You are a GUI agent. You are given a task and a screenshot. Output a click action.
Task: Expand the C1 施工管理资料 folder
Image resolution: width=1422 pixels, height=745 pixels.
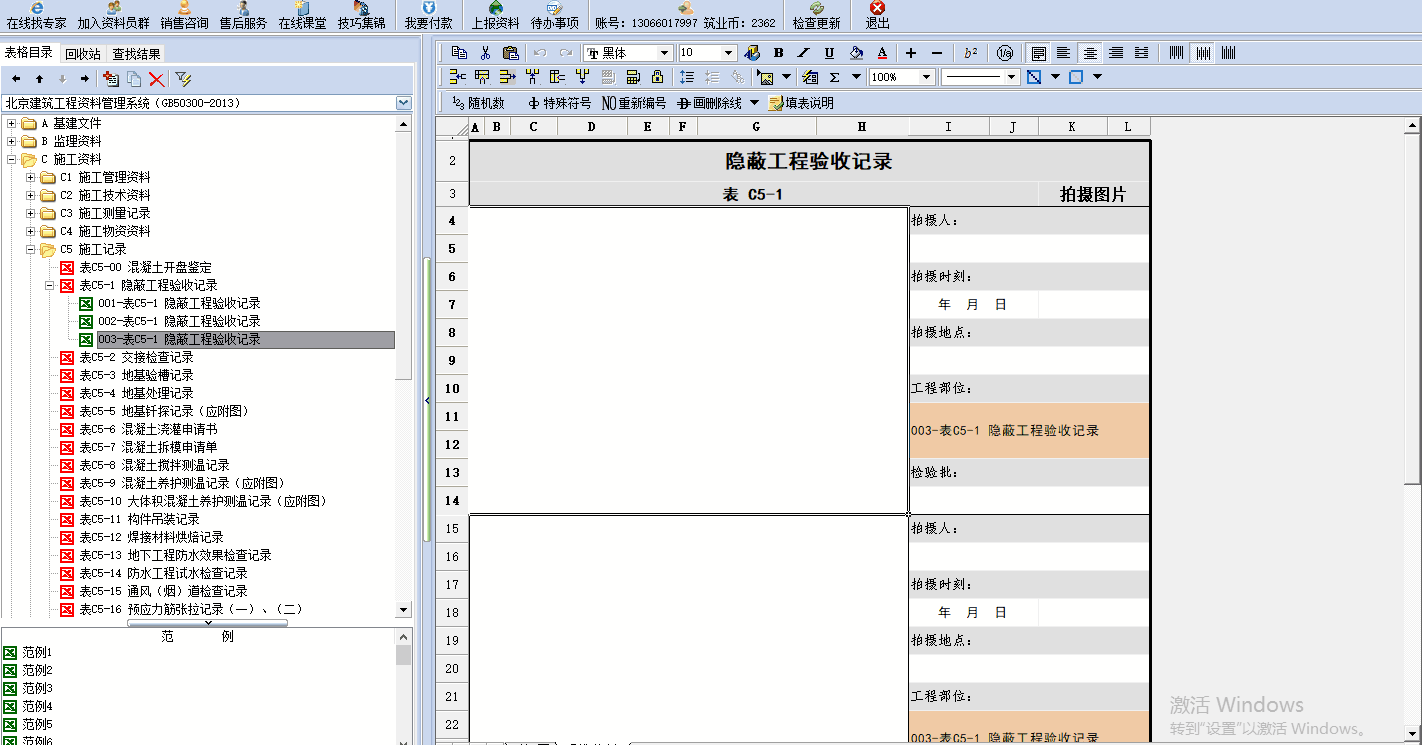coord(31,177)
